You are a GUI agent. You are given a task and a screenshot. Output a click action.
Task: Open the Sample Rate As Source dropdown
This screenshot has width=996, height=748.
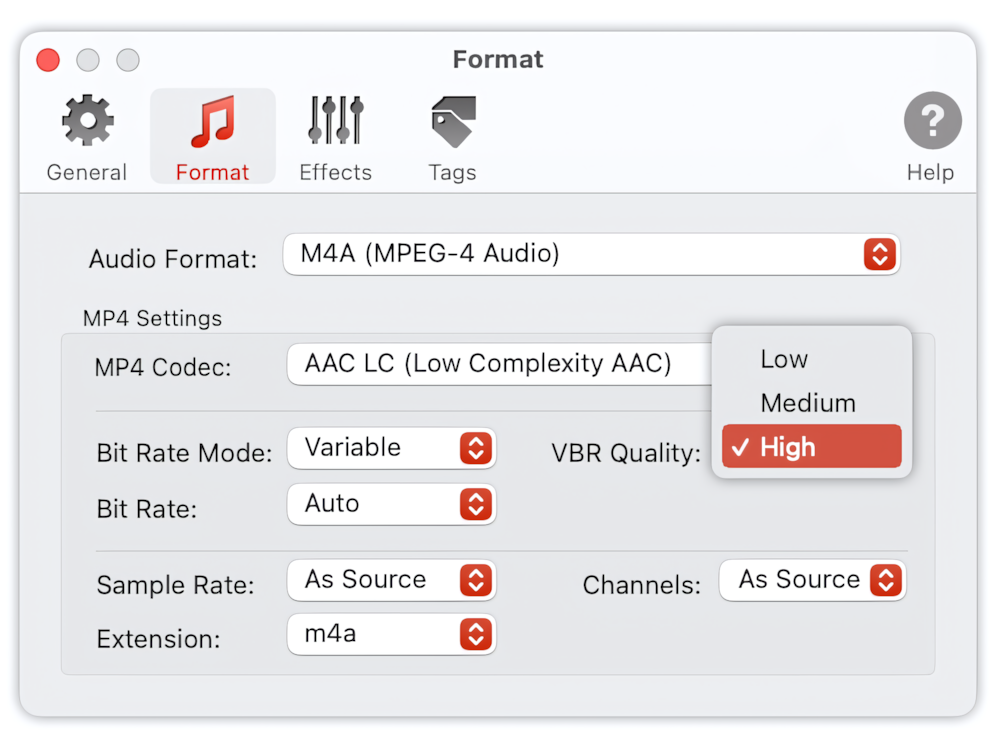point(391,580)
